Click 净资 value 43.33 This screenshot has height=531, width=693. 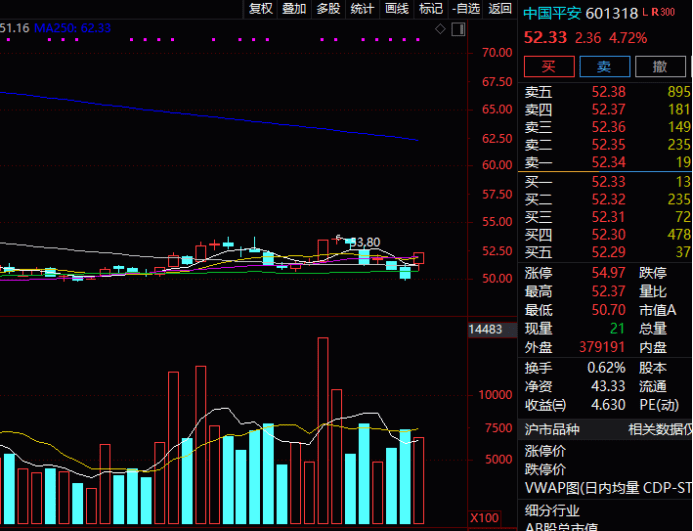(x=608, y=386)
